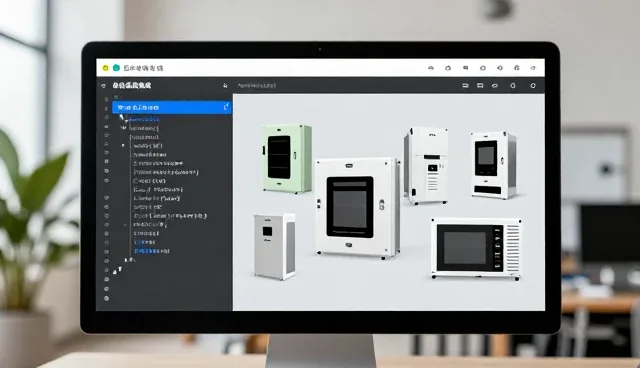
Task: Click the yellow circle button in the title bar
Action: click(106, 68)
